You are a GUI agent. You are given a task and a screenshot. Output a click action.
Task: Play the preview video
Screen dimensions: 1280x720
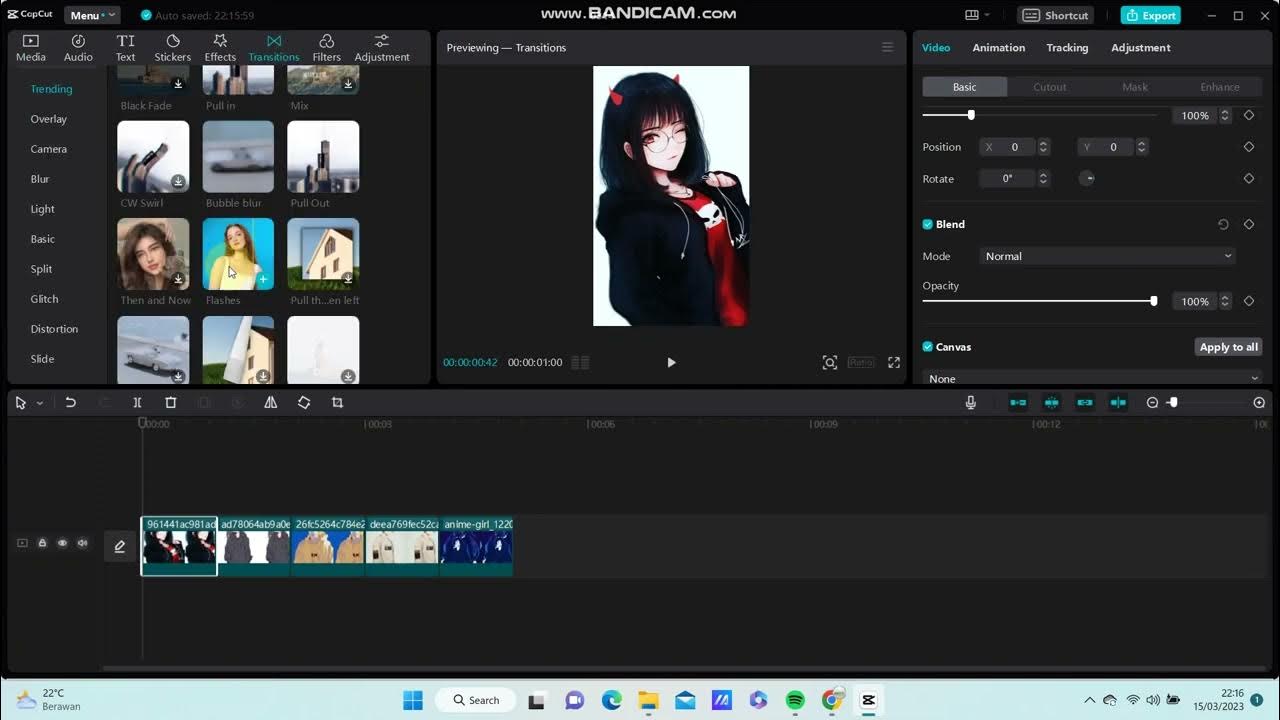[x=671, y=362]
